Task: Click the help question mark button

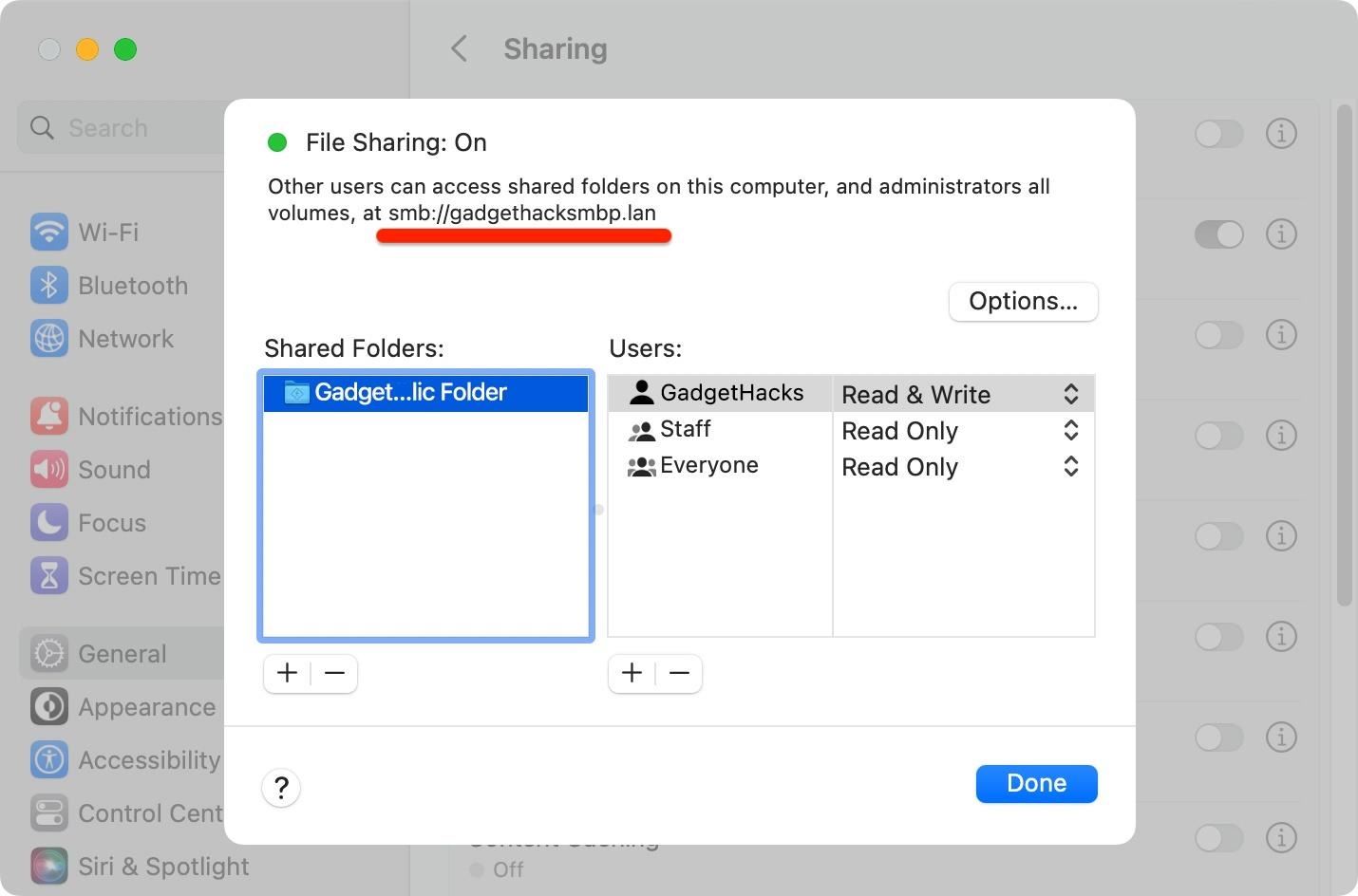Action: click(x=281, y=788)
